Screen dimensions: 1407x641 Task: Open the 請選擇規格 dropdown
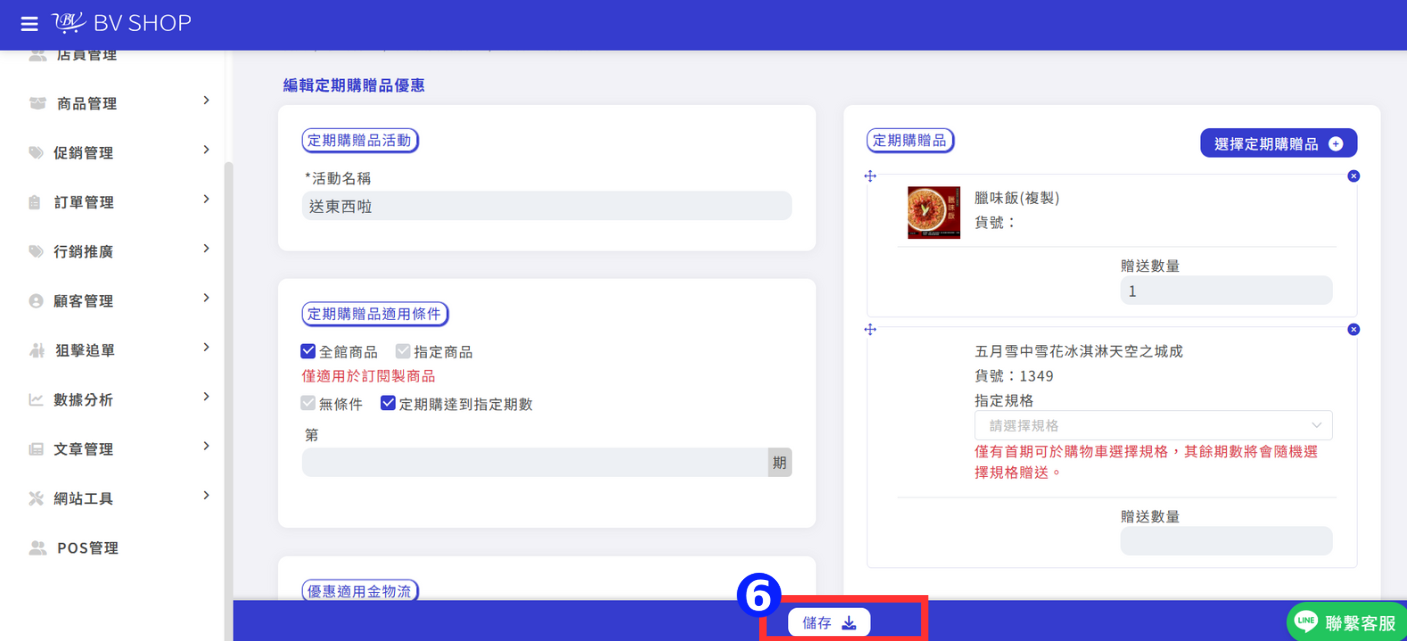(x=1153, y=425)
